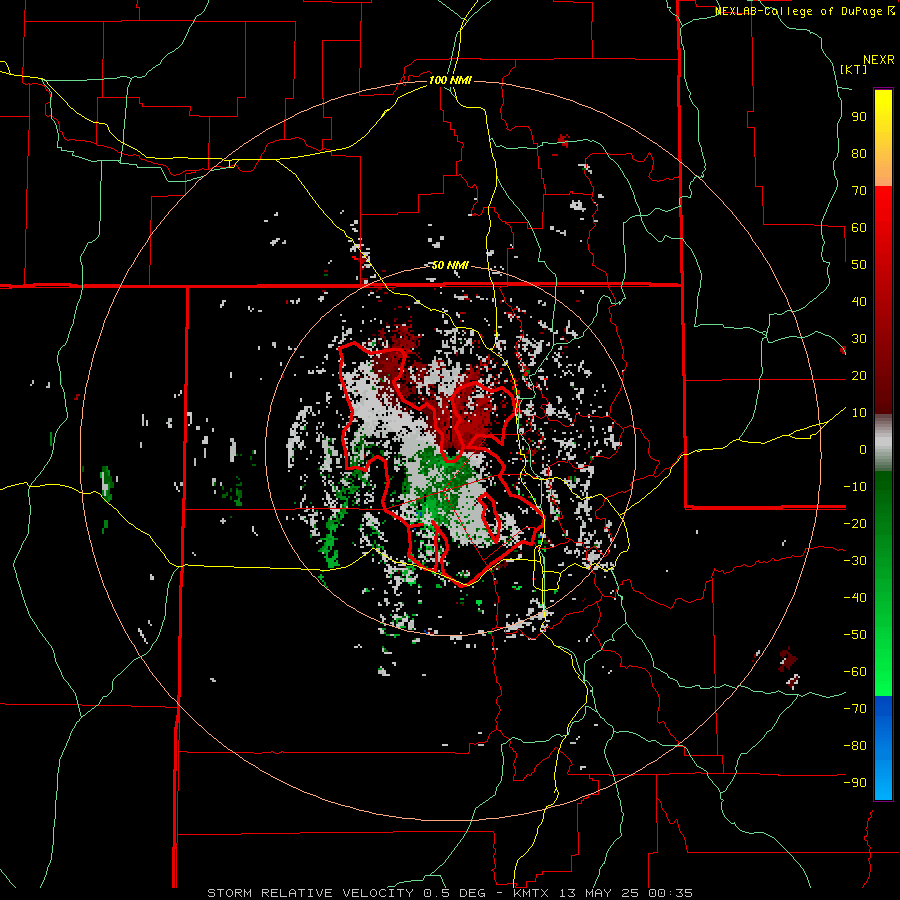
Task: Click the "-30" value on velocity scale
Action: (x=855, y=561)
